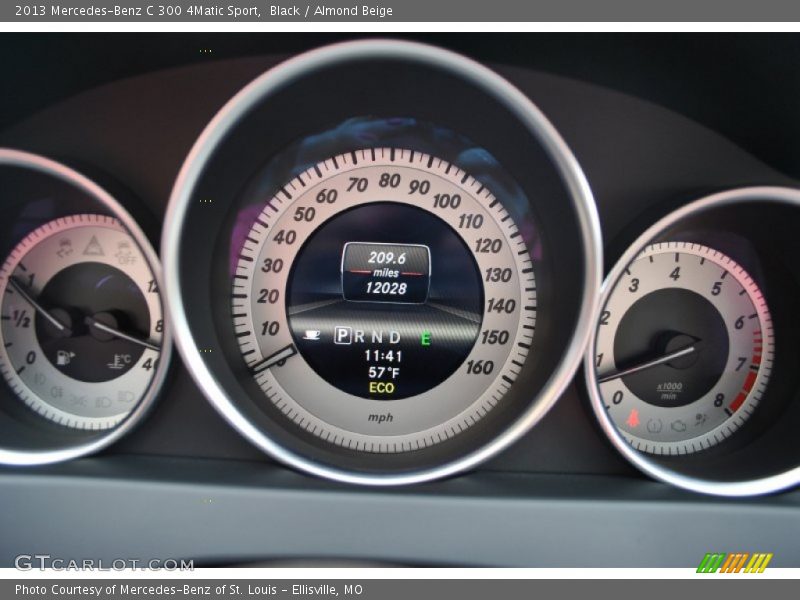The width and height of the screenshot is (800, 600).
Task: Click 'Photo Courtesy of Mercedes-Benz of St. Louis' caption
Action: (x=146, y=590)
